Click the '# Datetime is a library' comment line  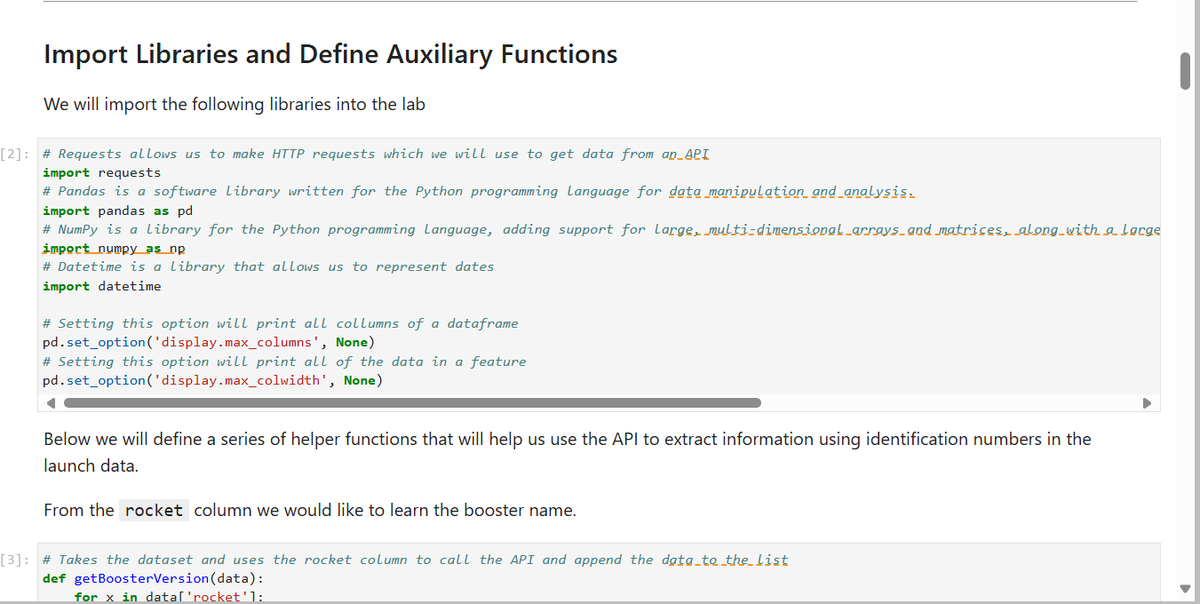pos(268,267)
